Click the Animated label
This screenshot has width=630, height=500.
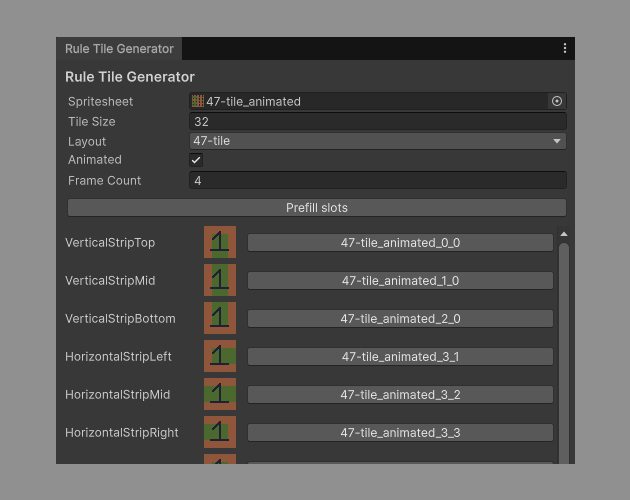click(95, 160)
